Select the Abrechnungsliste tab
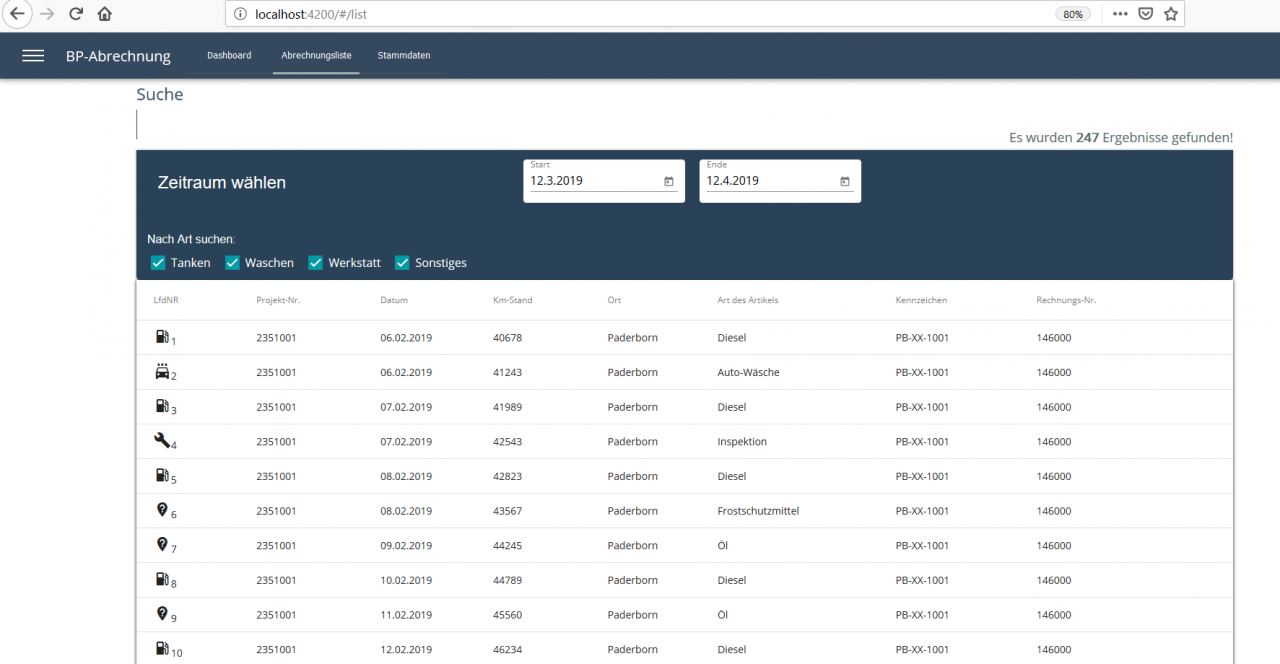This screenshot has height=664, width=1280. coord(317,56)
